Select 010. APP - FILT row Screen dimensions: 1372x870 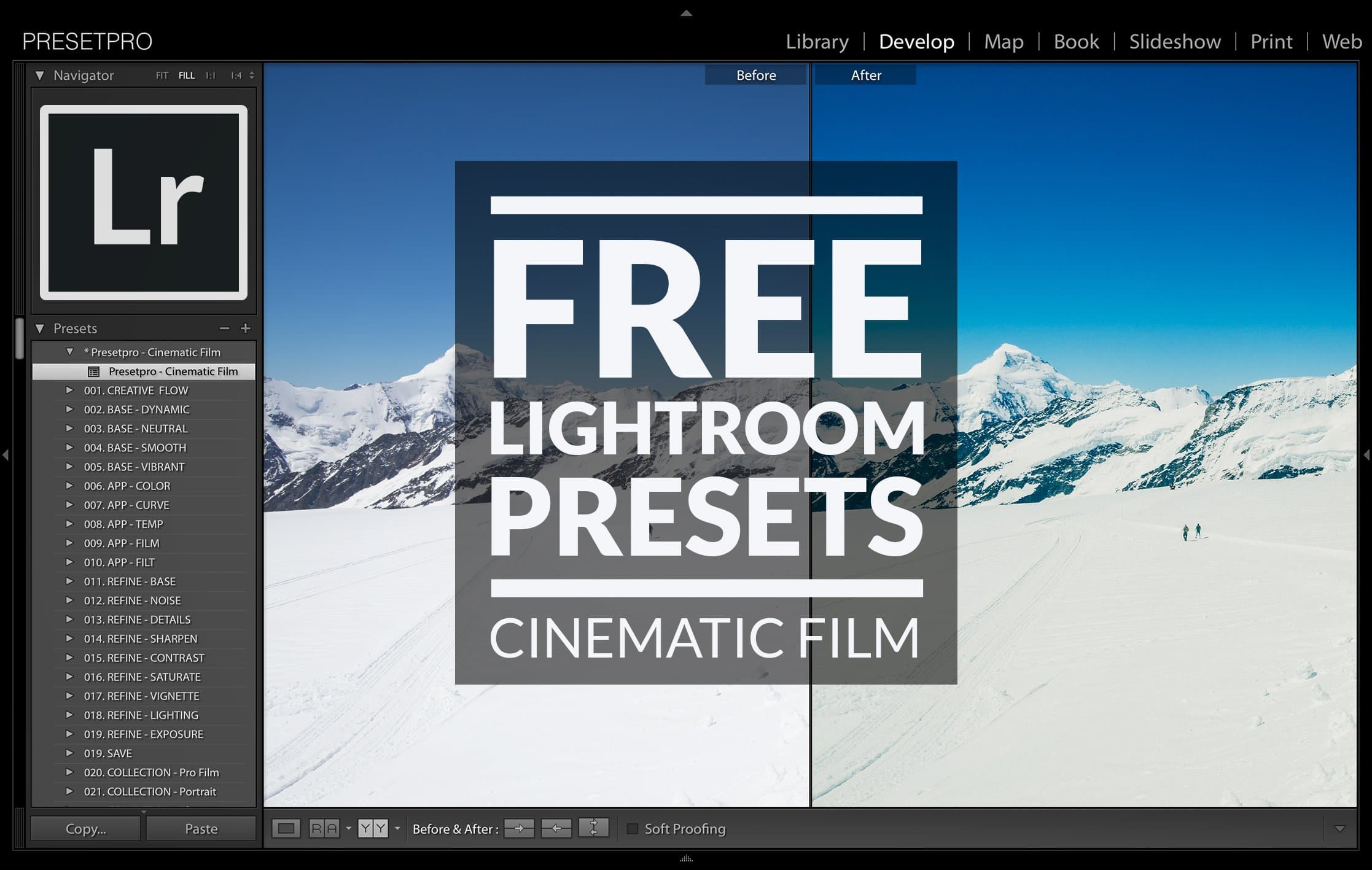144,562
